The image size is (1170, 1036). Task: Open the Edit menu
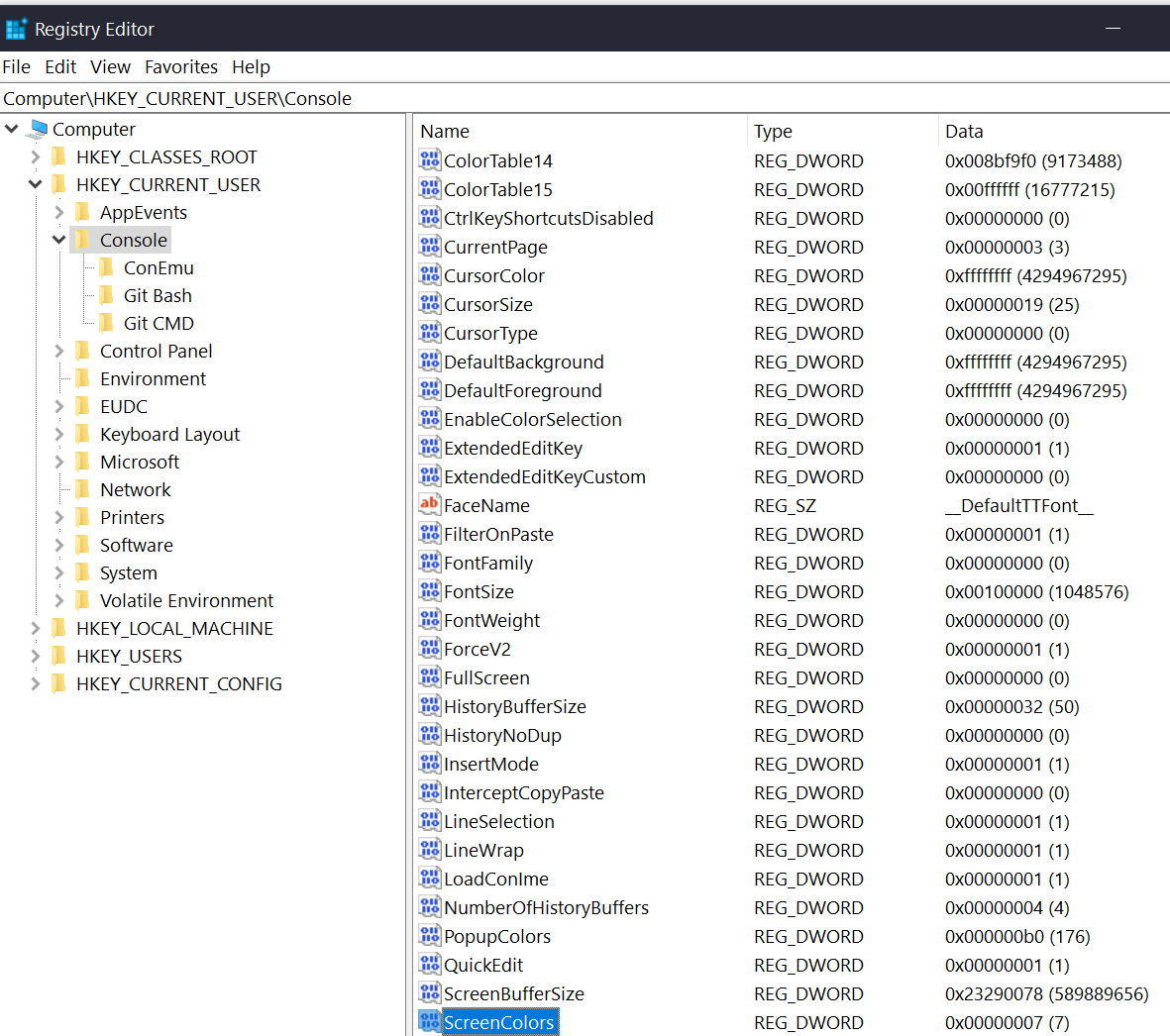pos(60,66)
